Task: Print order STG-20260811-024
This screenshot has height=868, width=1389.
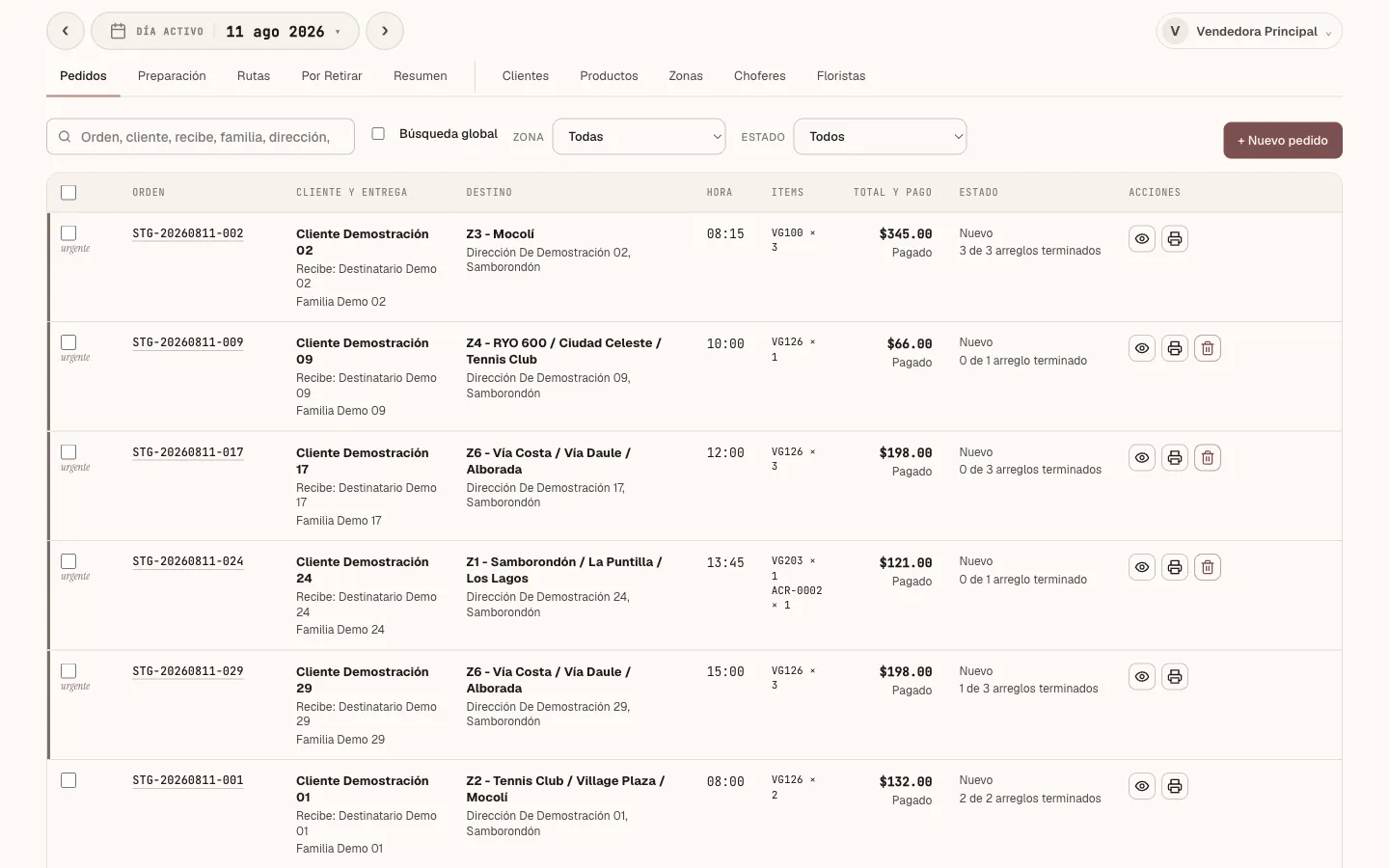Action: tap(1175, 567)
